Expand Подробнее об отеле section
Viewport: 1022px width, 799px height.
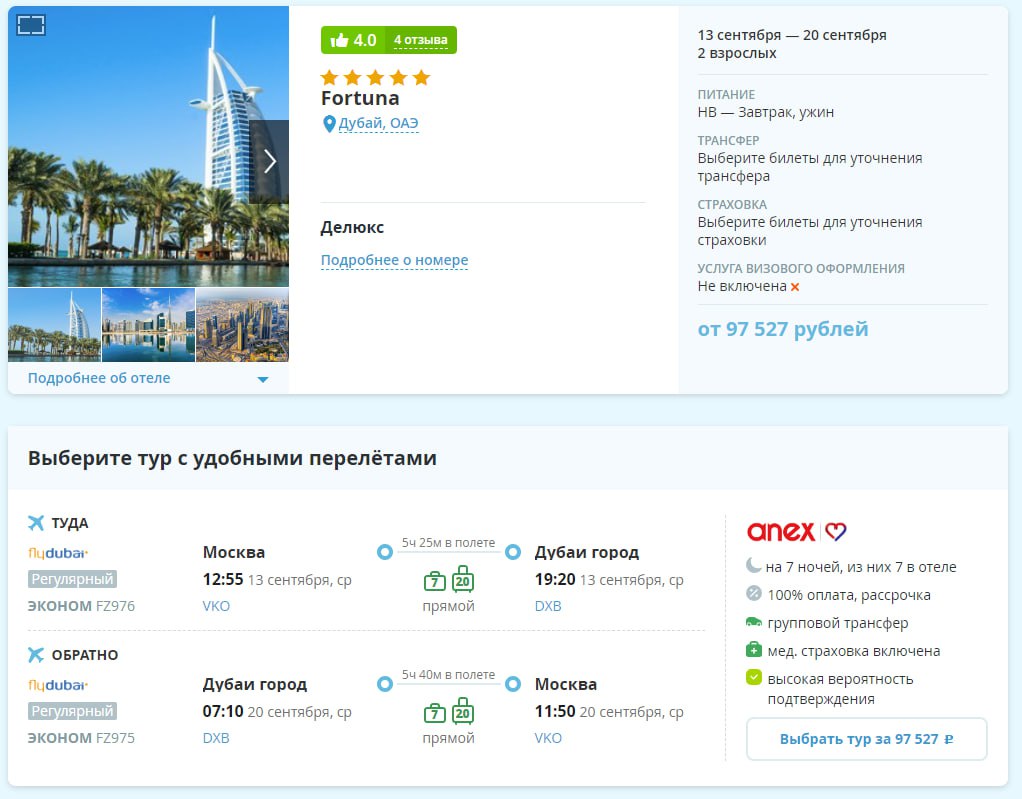coord(99,378)
